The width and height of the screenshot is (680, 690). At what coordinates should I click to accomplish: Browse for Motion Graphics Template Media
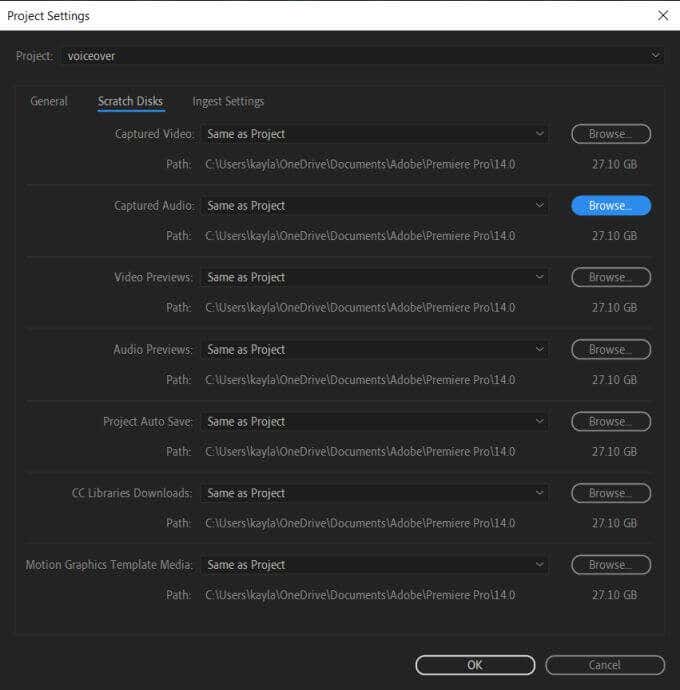click(611, 565)
